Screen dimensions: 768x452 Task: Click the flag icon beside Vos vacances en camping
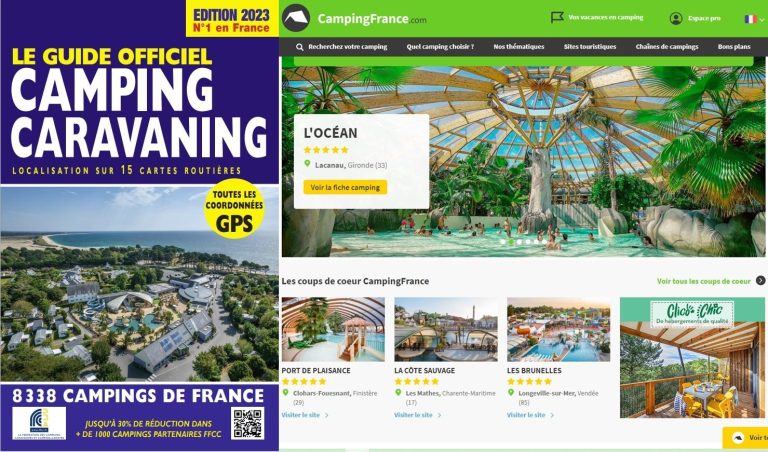pyautogui.click(x=557, y=18)
